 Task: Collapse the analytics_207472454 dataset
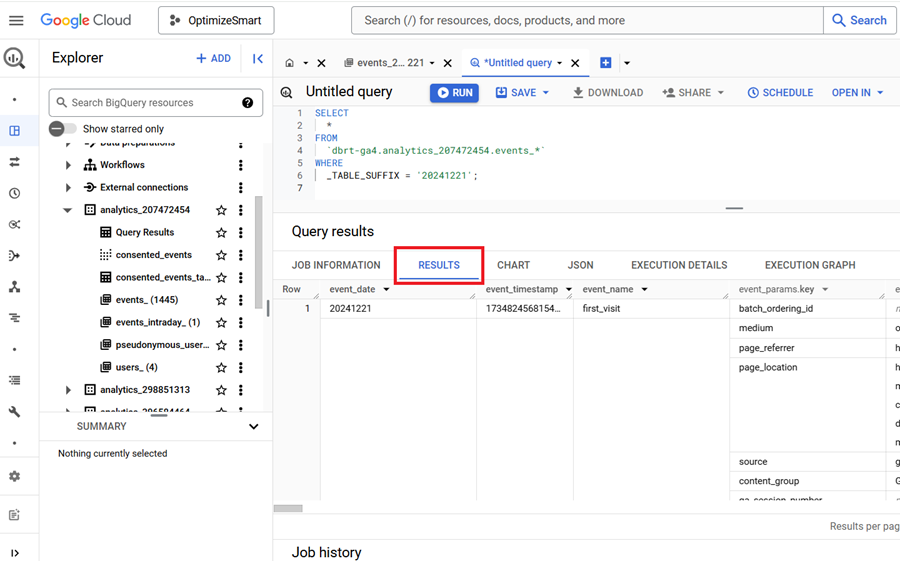pyautogui.click(x=68, y=210)
